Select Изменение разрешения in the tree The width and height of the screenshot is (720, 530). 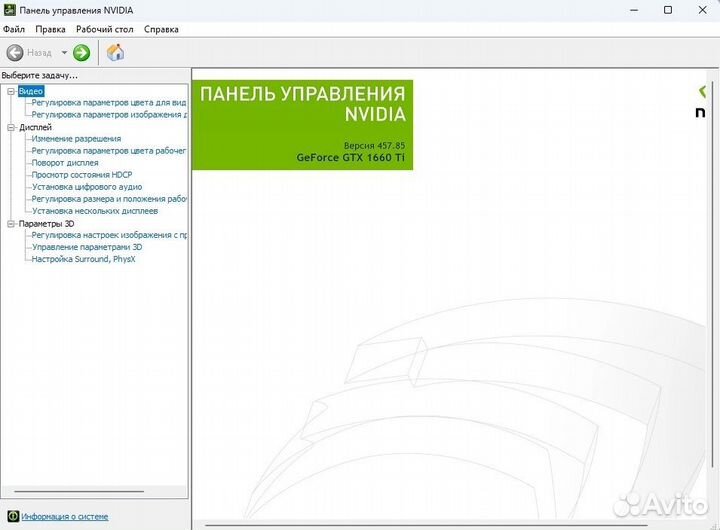tap(76, 139)
